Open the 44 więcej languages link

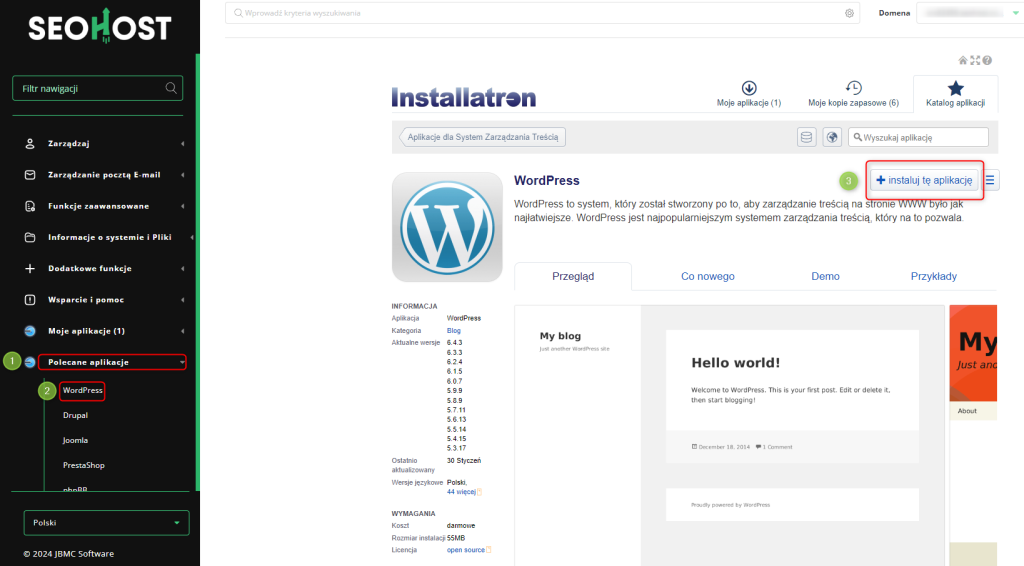[x=461, y=492]
